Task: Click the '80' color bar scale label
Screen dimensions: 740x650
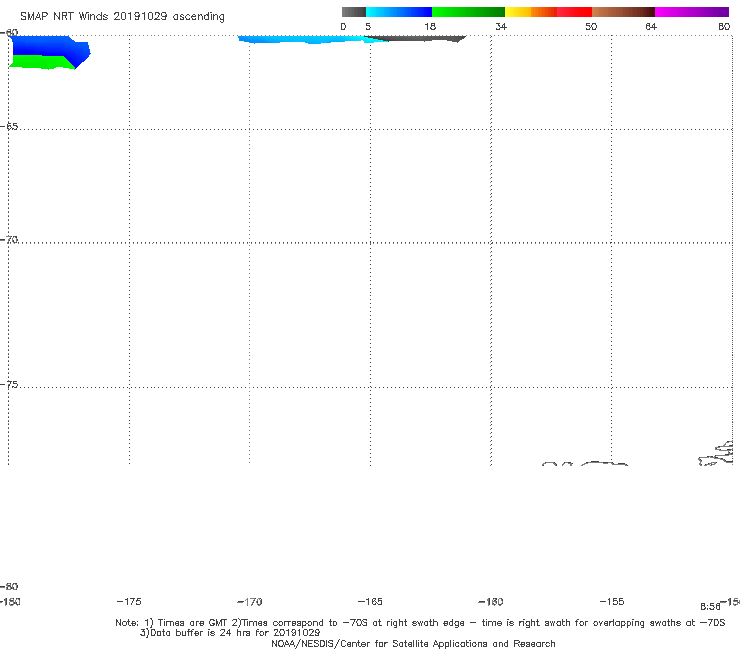Action: (724, 27)
